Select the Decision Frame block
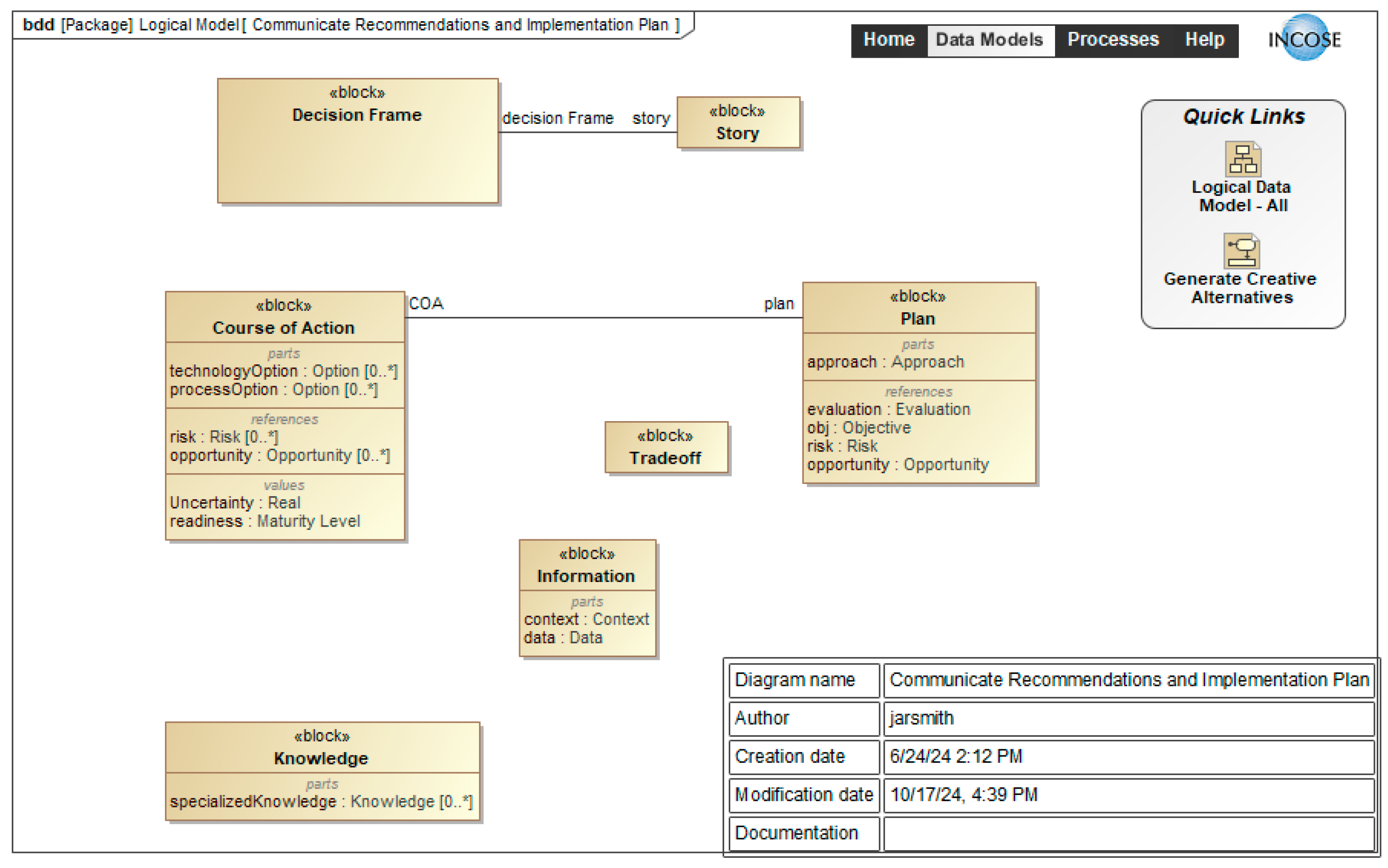The width and height of the screenshot is (1388, 868). [357, 141]
